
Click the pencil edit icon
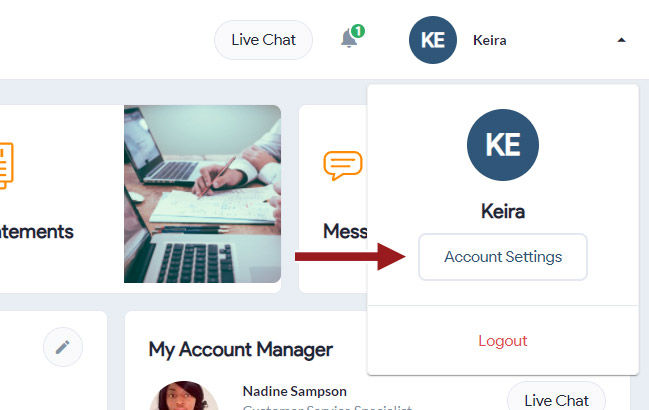click(63, 347)
